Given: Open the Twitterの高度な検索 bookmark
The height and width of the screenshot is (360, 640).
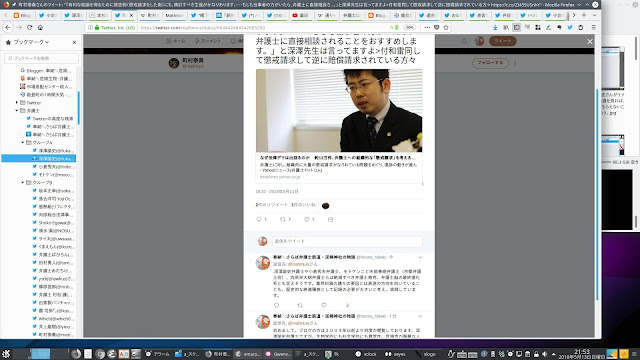Looking at the screenshot, I should coord(50,118).
